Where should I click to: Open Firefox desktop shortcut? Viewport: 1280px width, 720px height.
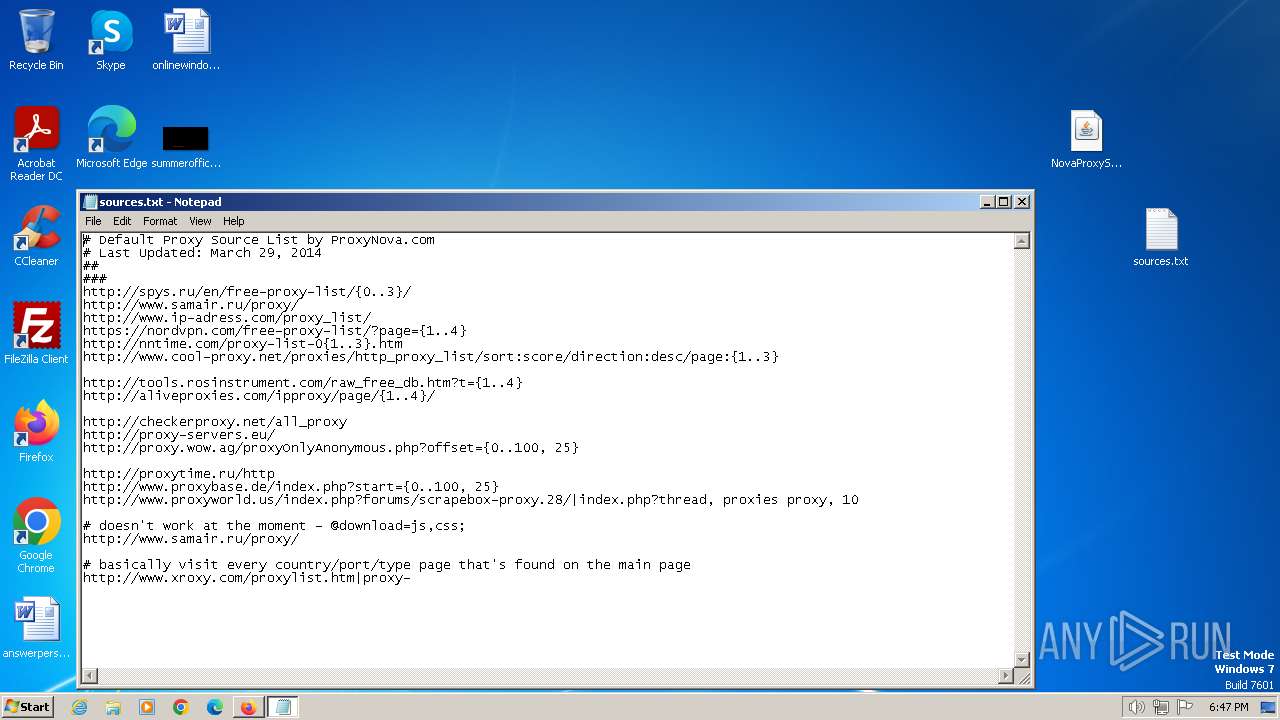coord(36,432)
